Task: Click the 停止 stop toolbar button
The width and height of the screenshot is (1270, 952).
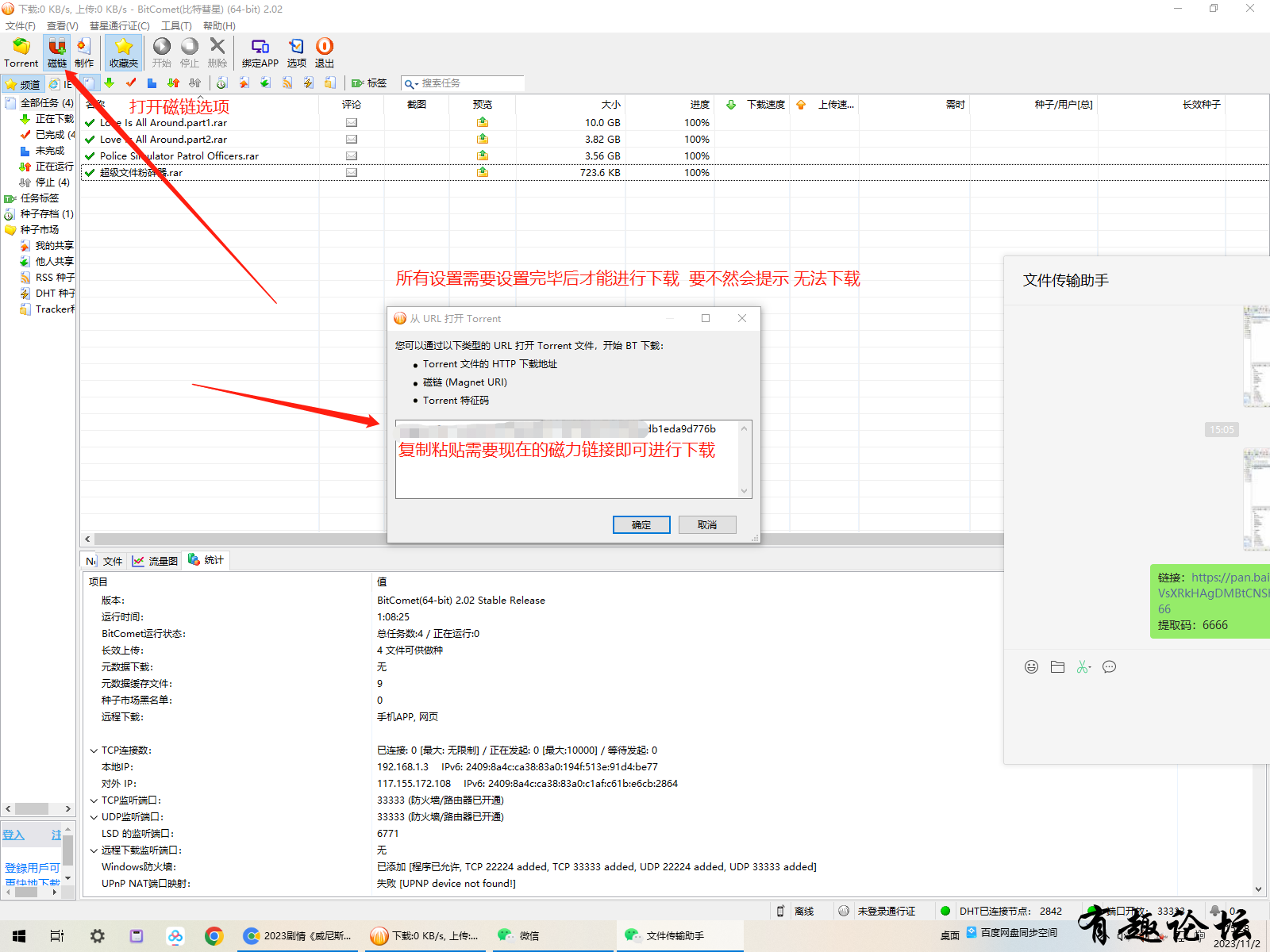Action: [x=190, y=52]
